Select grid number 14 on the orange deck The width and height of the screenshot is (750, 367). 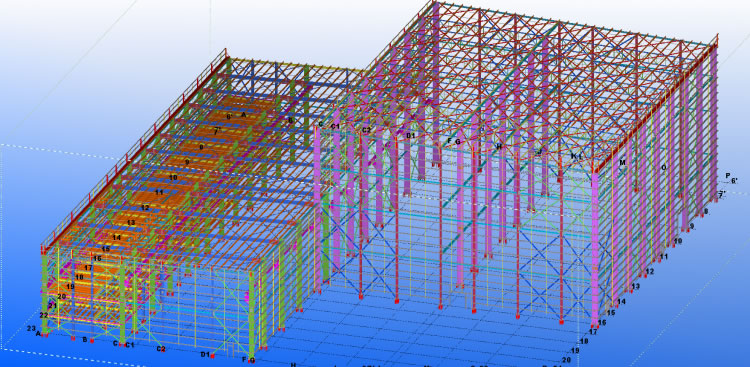pyautogui.click(x=117, y=237)
